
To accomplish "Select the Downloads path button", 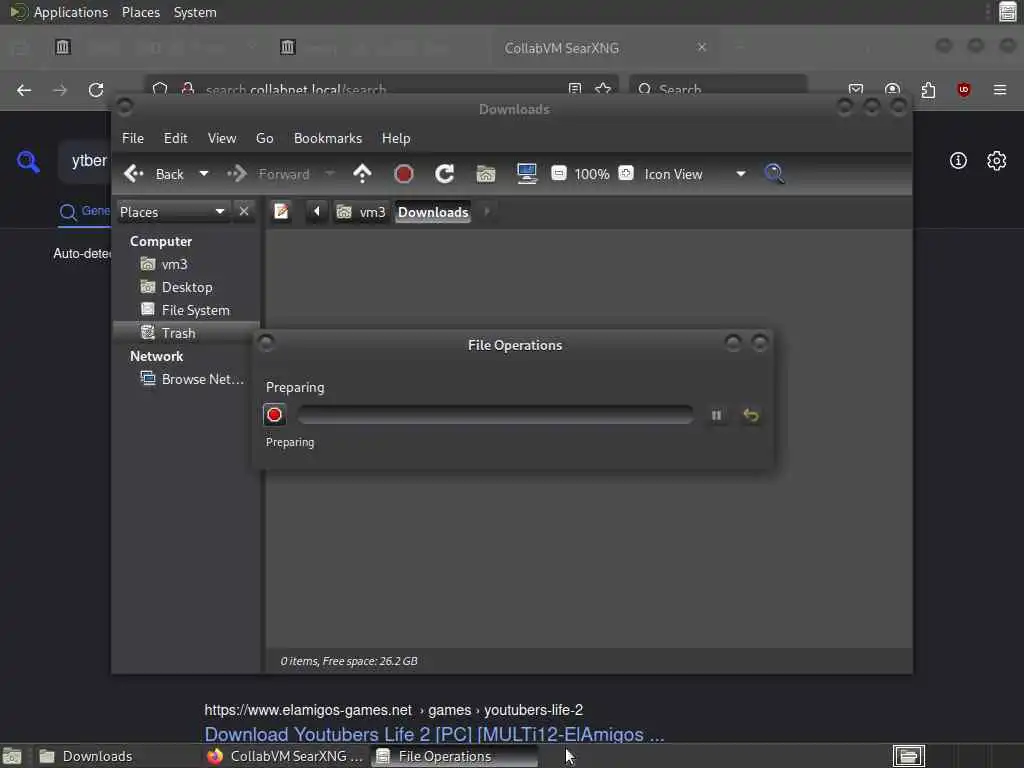I will [433, 212].
